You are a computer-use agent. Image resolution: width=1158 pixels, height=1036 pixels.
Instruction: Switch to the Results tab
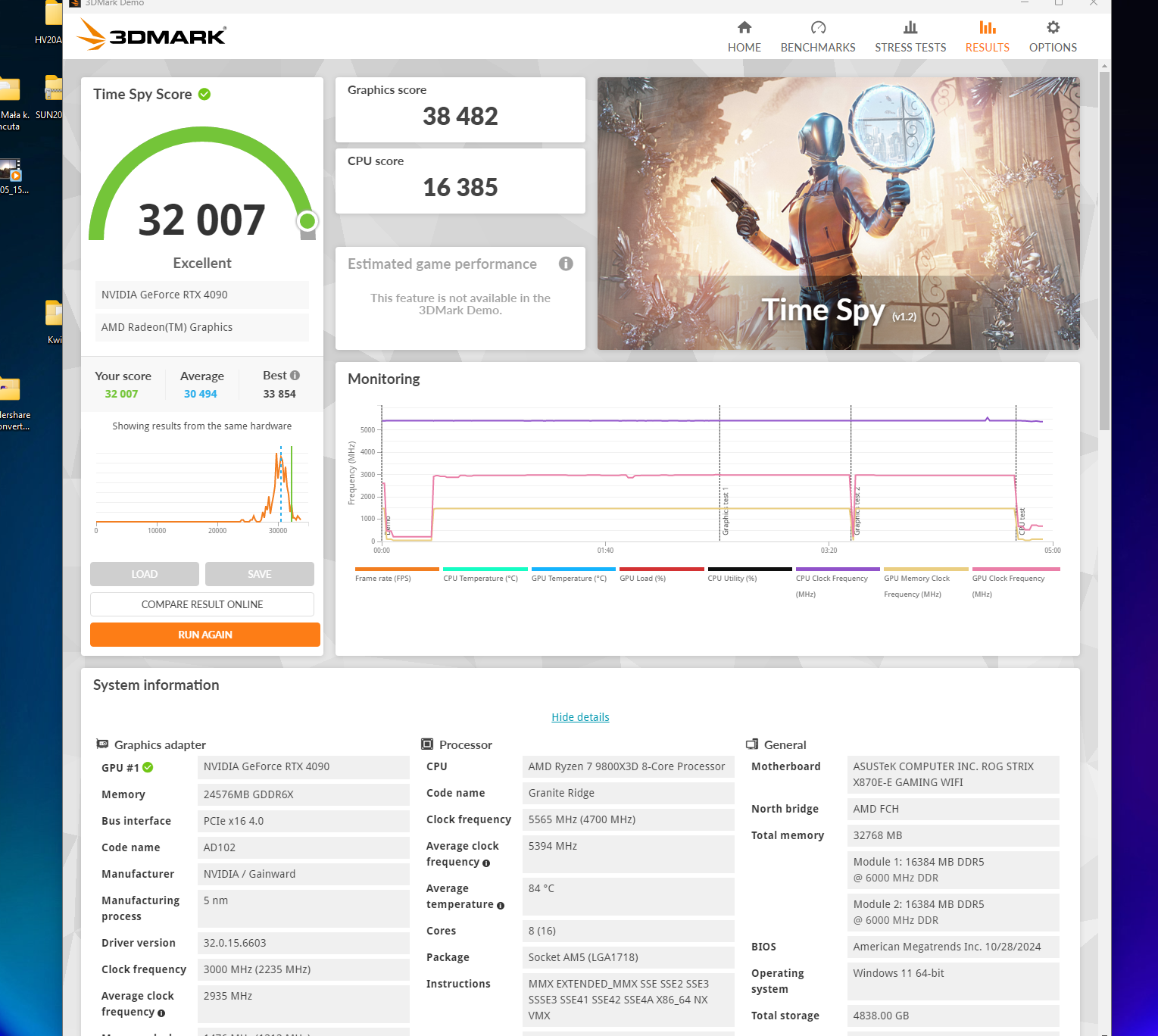[986, 36]
